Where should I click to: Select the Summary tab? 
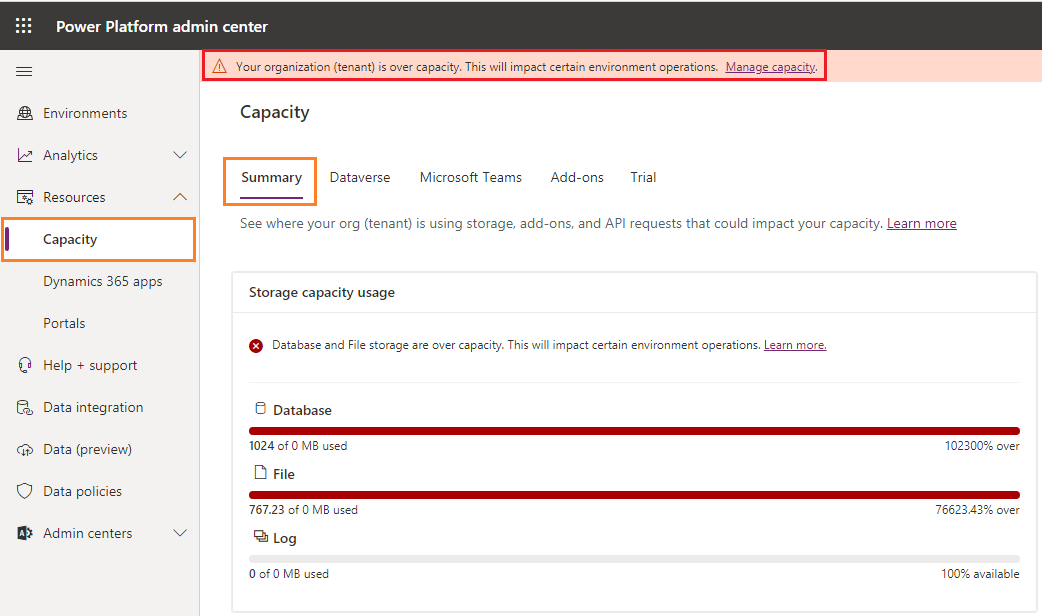click(271, 177)
